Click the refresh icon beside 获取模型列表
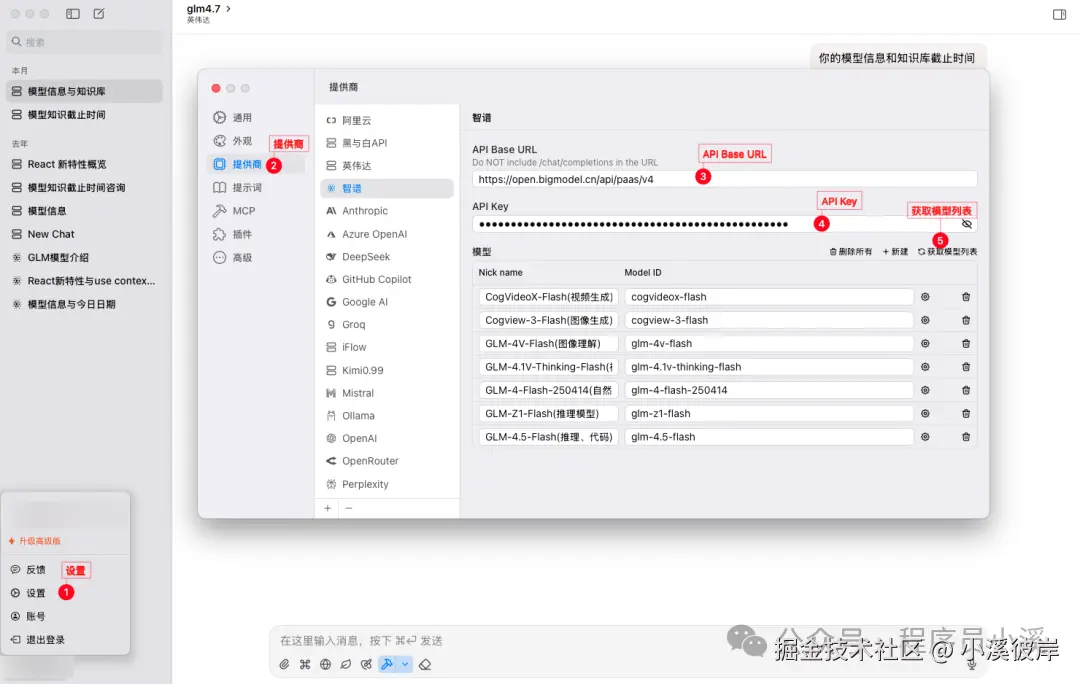The image size is (1080, 684). [x=921, y=251]
